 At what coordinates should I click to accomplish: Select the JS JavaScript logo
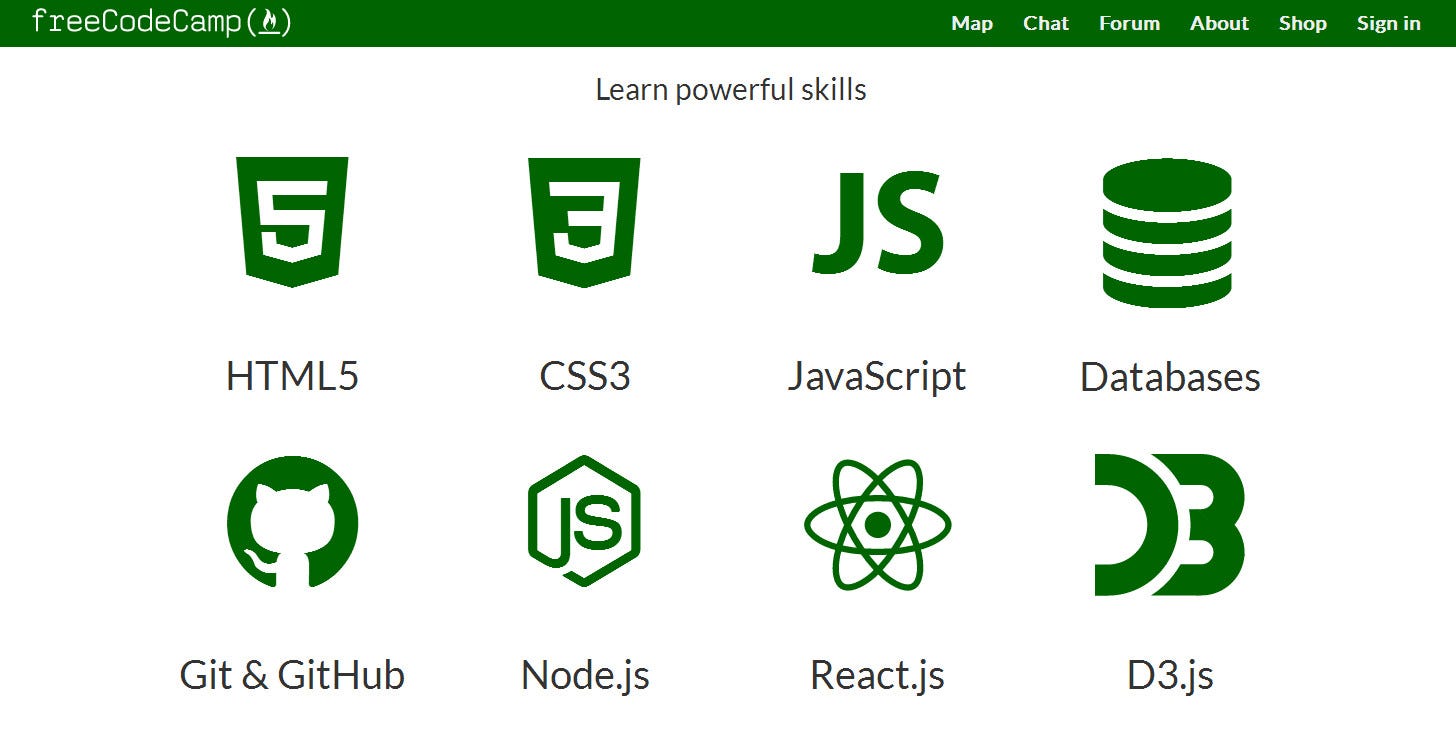coord(877,222)
